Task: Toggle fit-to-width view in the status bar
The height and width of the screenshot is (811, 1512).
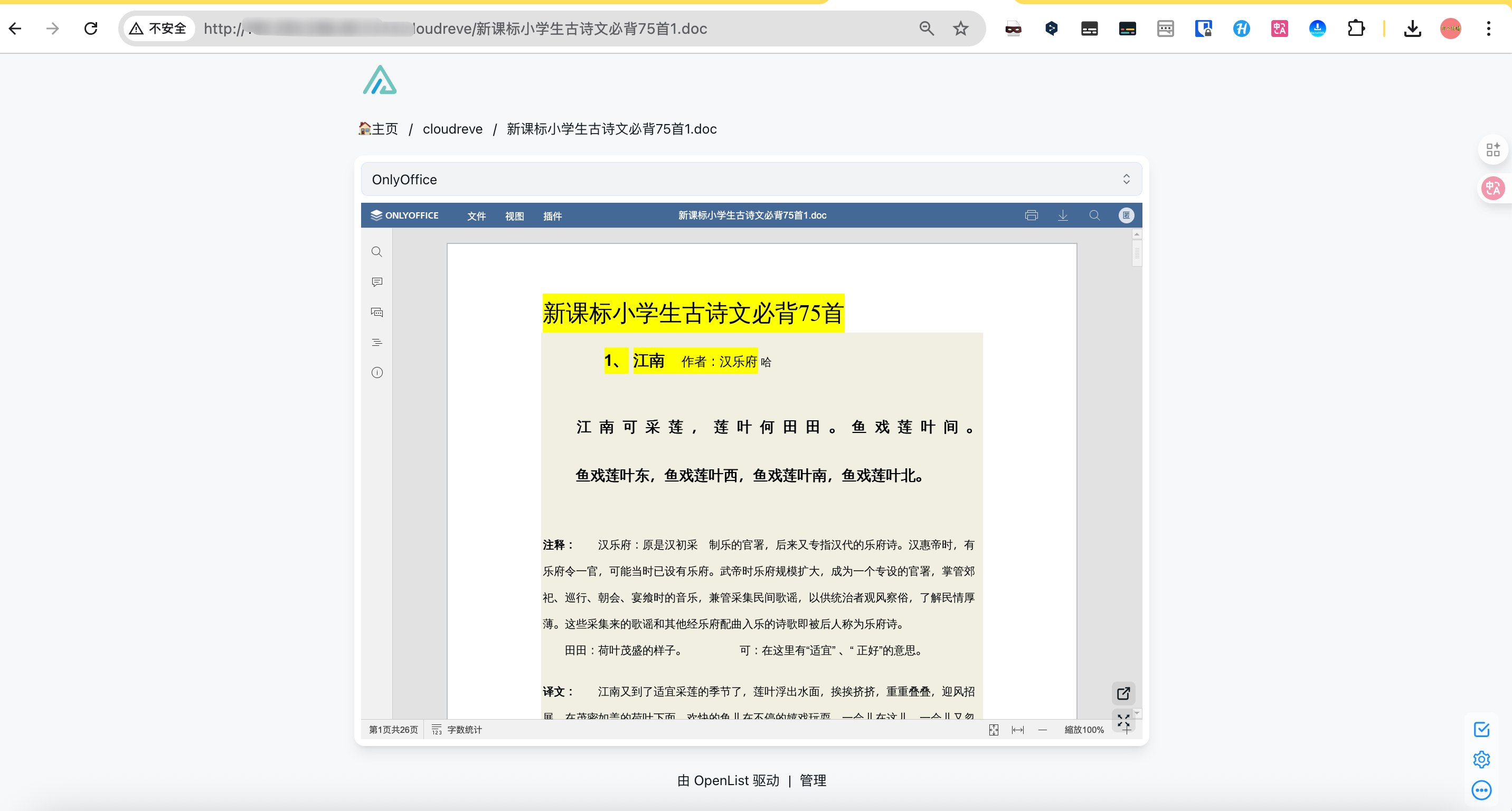Action: click(x=1017, y=730)
